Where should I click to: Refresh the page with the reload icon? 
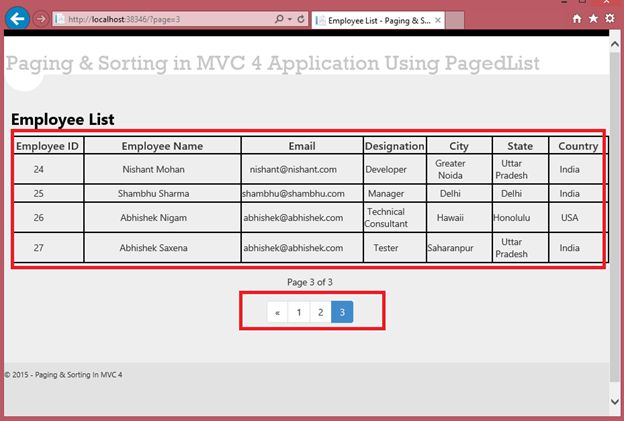coord(301,19)
